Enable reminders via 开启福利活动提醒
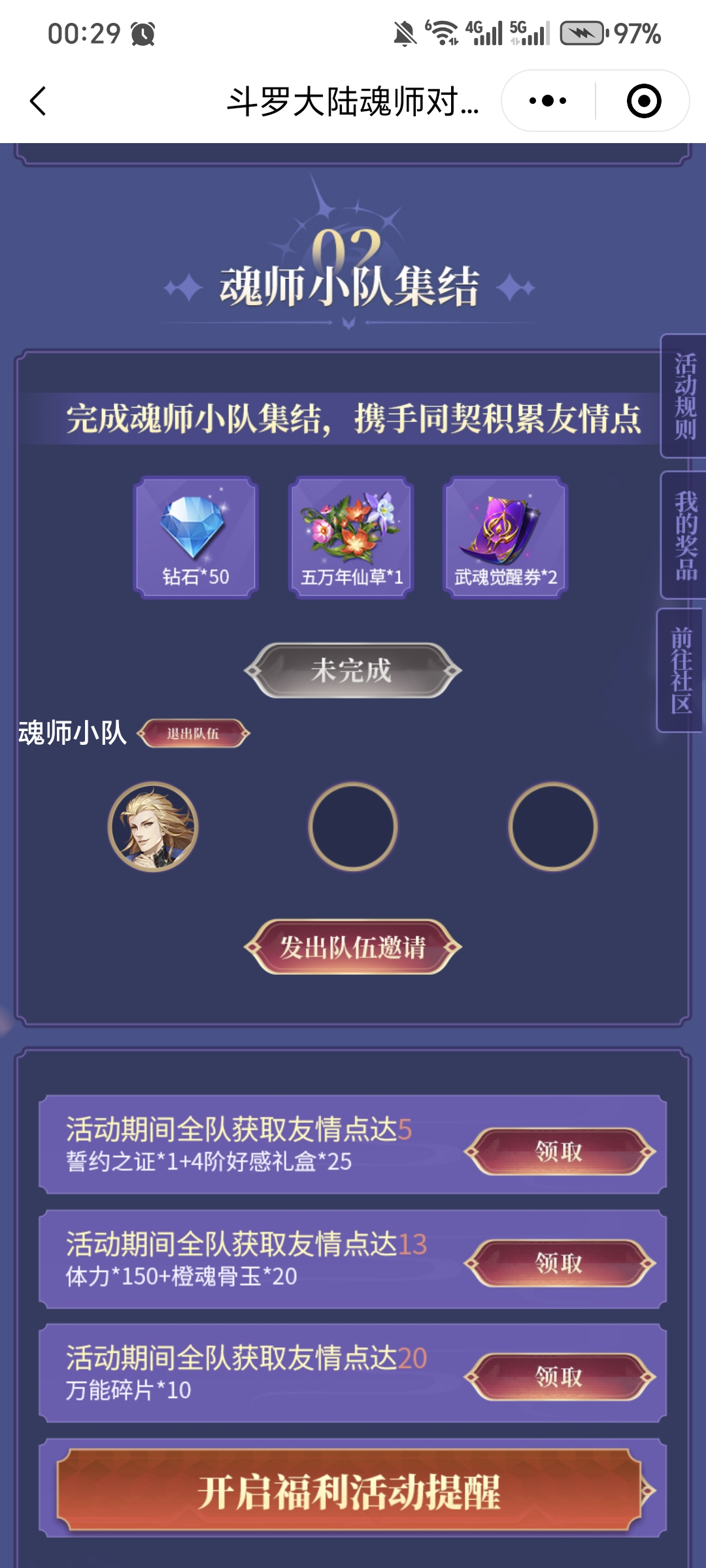 point(350,1491)
